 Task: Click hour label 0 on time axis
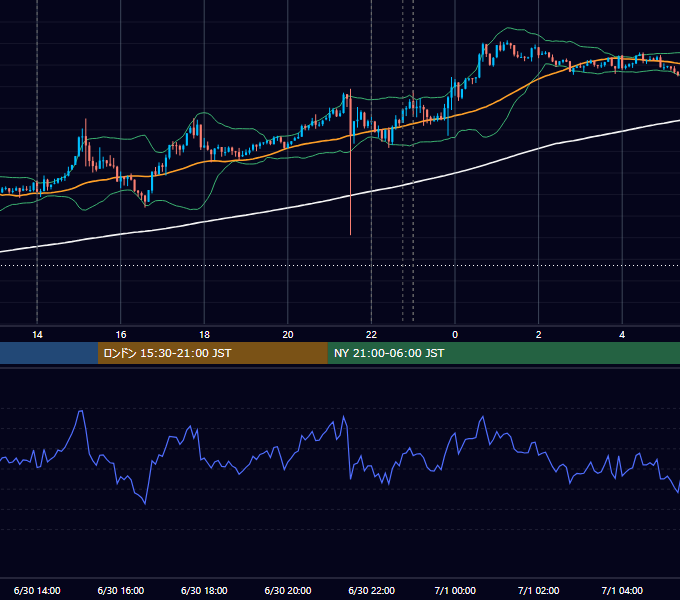(x=455, y=335)
